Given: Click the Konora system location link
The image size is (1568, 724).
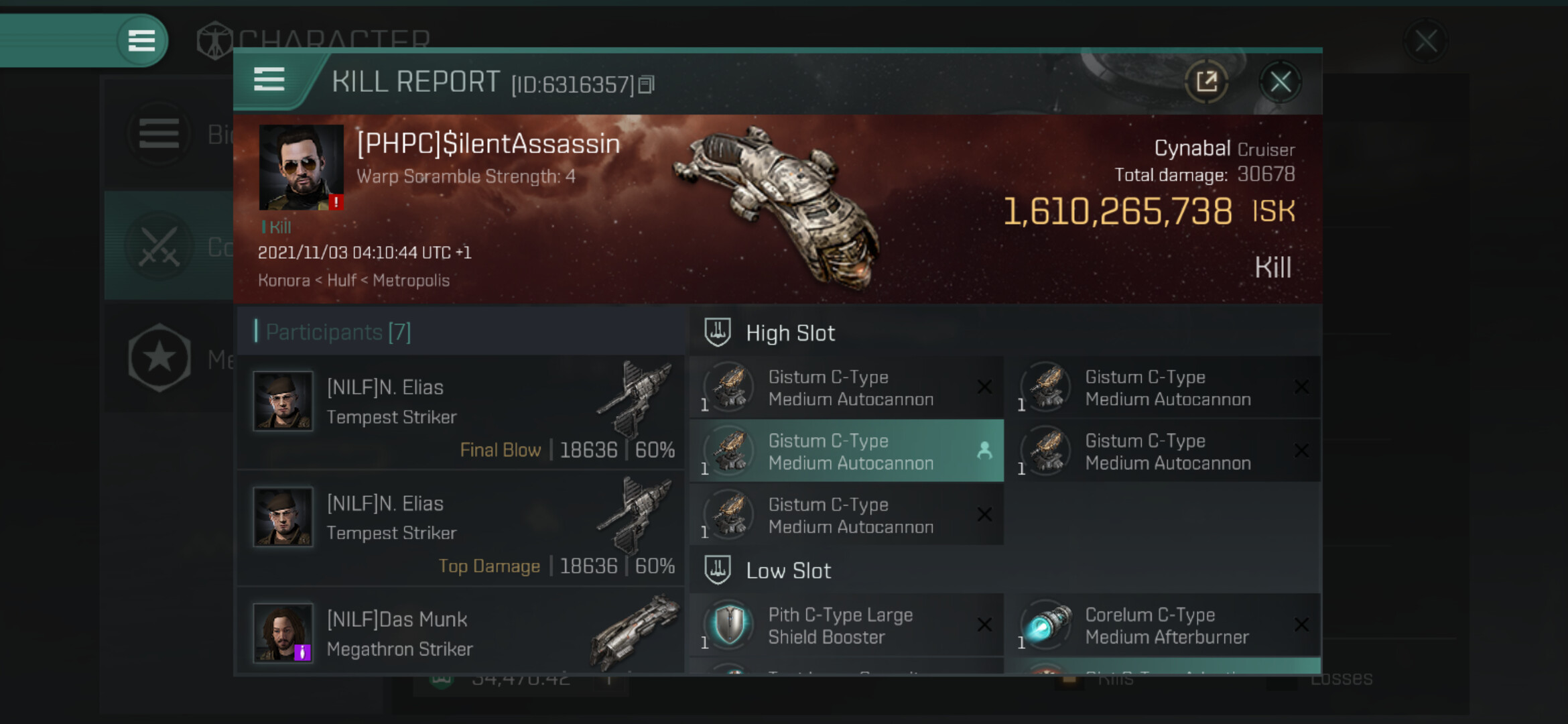Looking at the screenshot, I should click(x=284, y=280).
